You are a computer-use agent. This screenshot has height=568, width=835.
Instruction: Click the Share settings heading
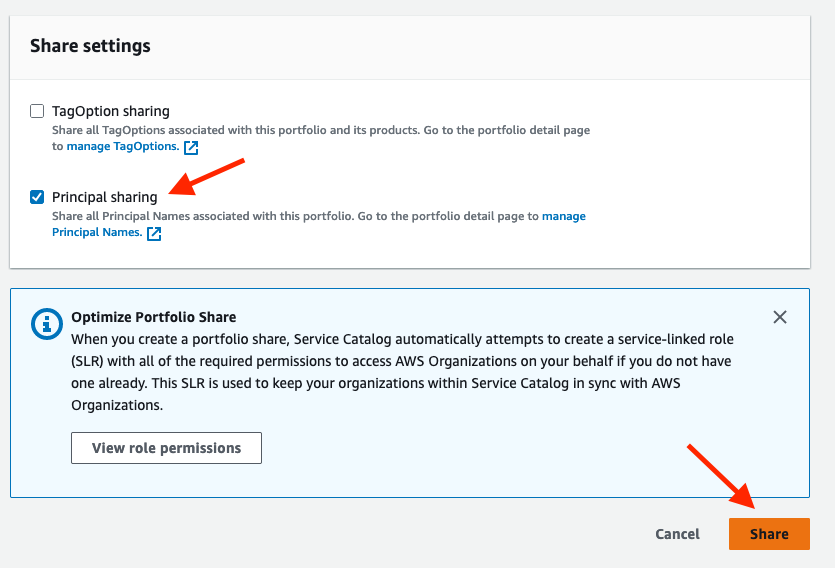pos(90,46)
